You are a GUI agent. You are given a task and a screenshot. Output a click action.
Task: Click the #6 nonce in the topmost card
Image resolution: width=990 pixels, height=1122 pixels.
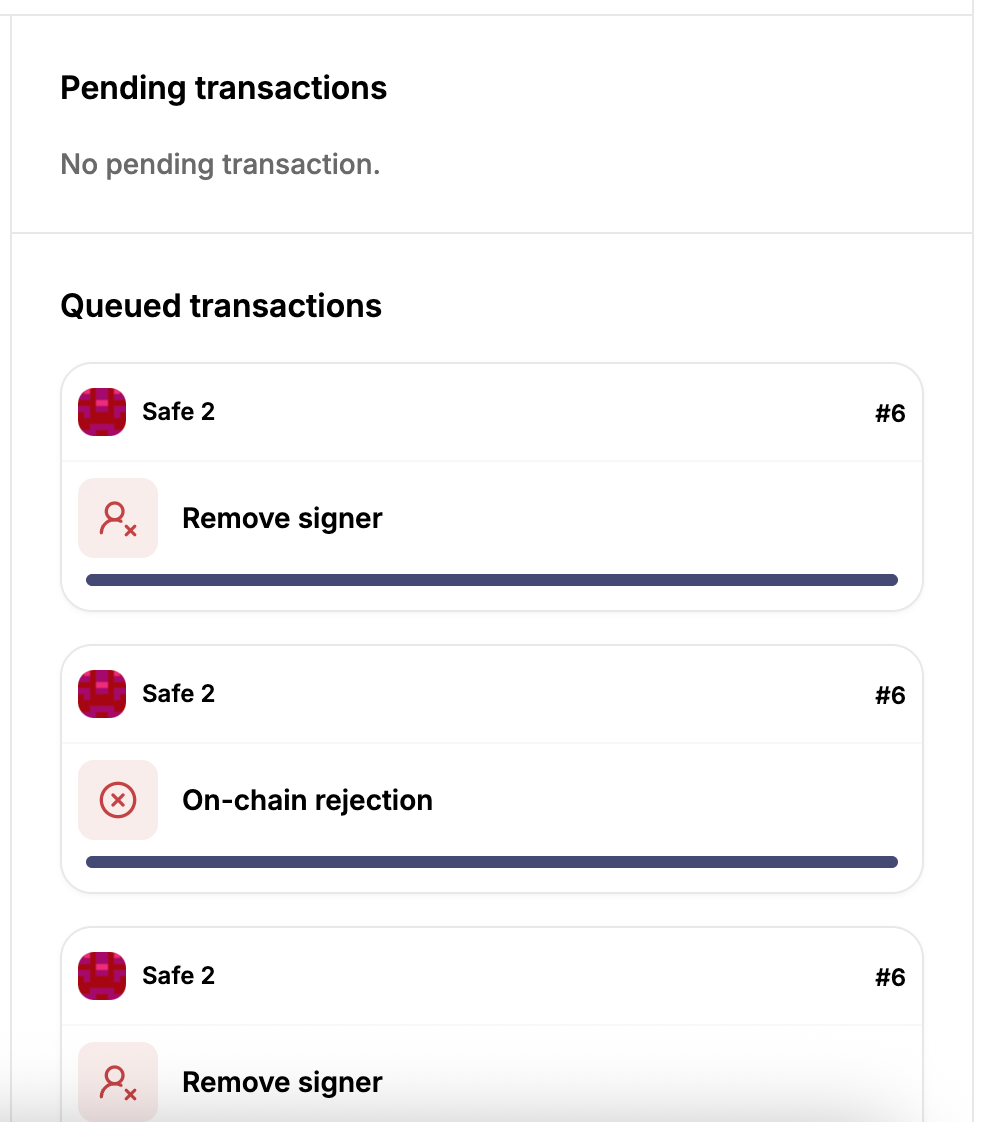pos(890,413)
